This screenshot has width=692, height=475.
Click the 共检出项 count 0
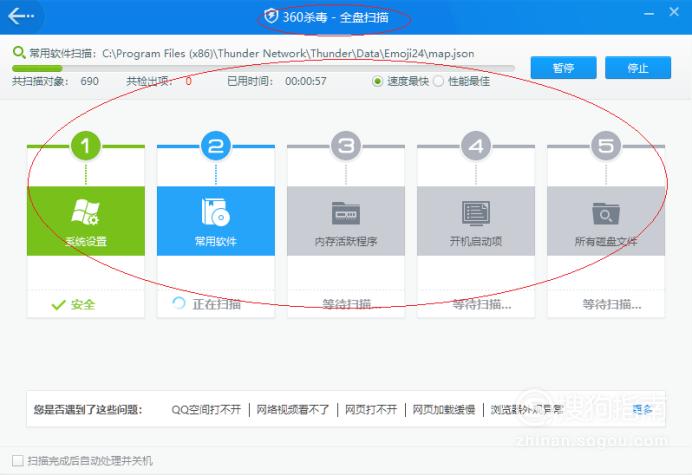188,81
